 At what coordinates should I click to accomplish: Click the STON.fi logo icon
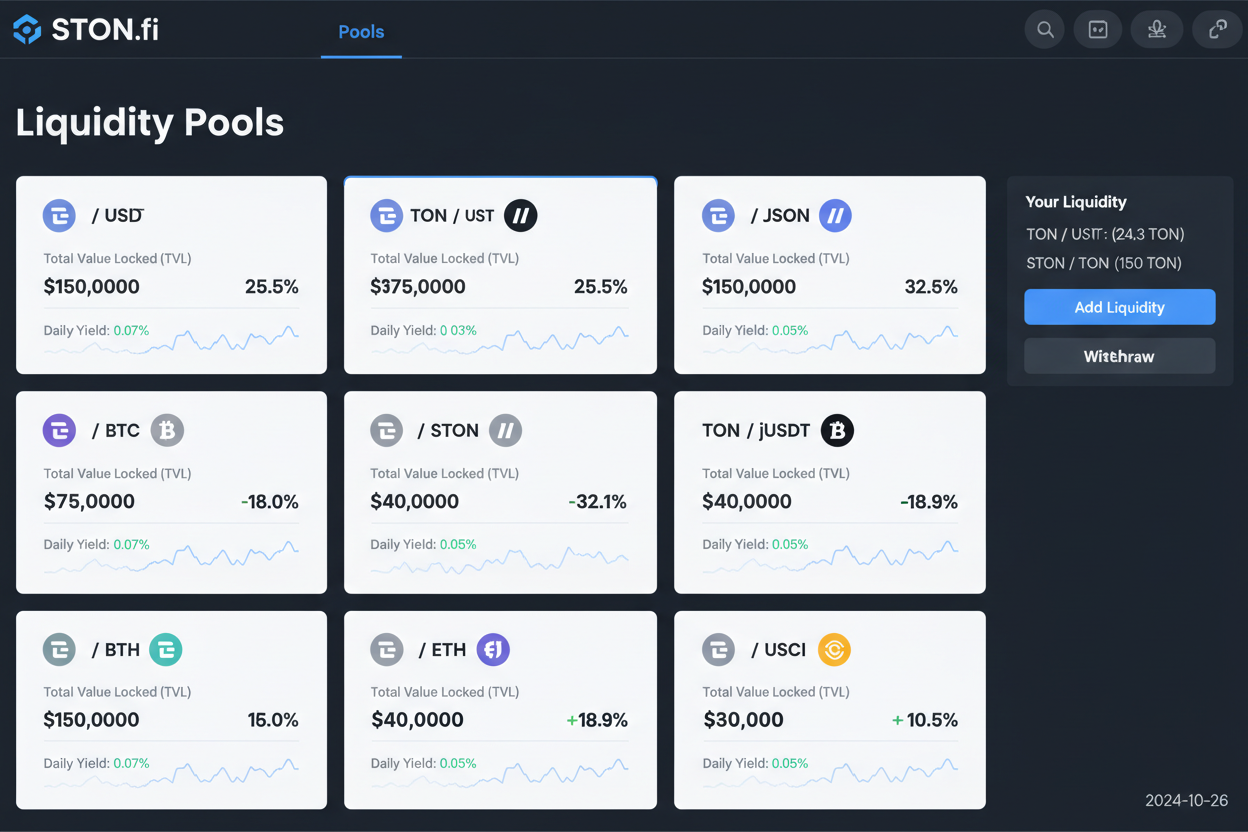(x=26, y=29)
